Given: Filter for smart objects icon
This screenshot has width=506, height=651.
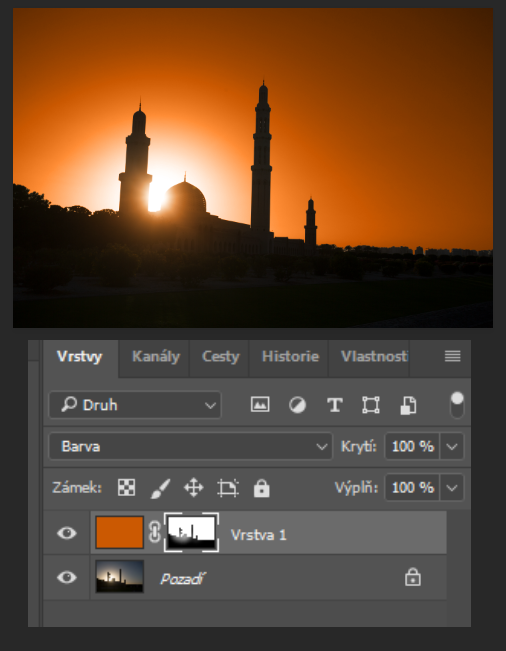Looking at the screenshot, I should point(408,405).
